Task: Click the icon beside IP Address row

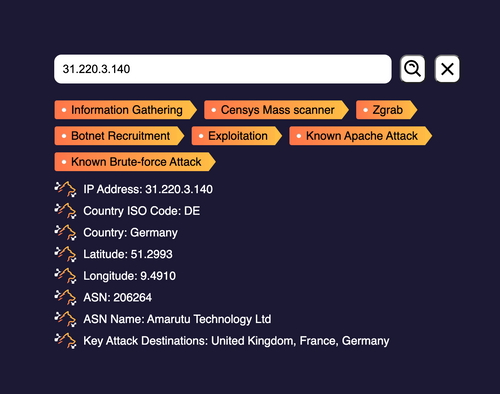Action: [x=65, y=189]
